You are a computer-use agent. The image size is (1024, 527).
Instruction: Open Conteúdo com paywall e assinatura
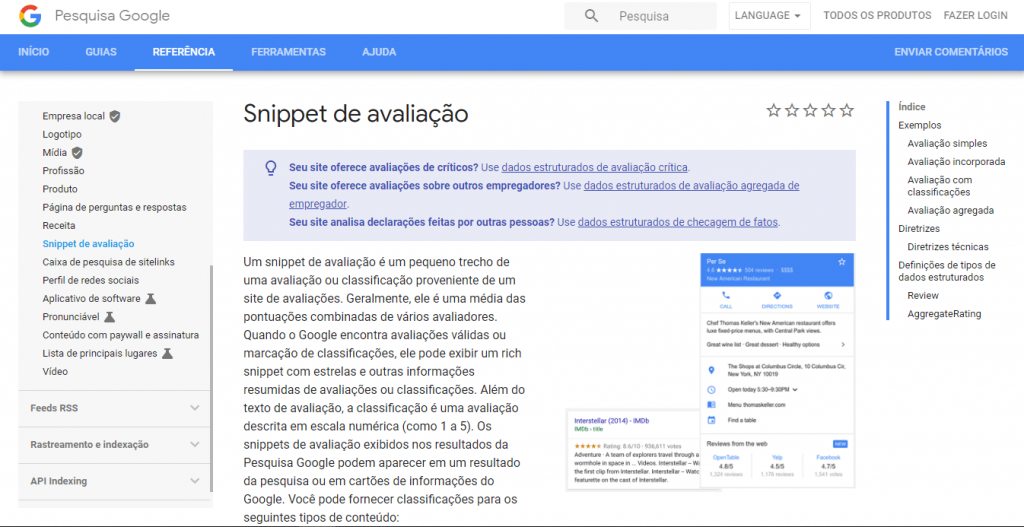tap(121, 335)
